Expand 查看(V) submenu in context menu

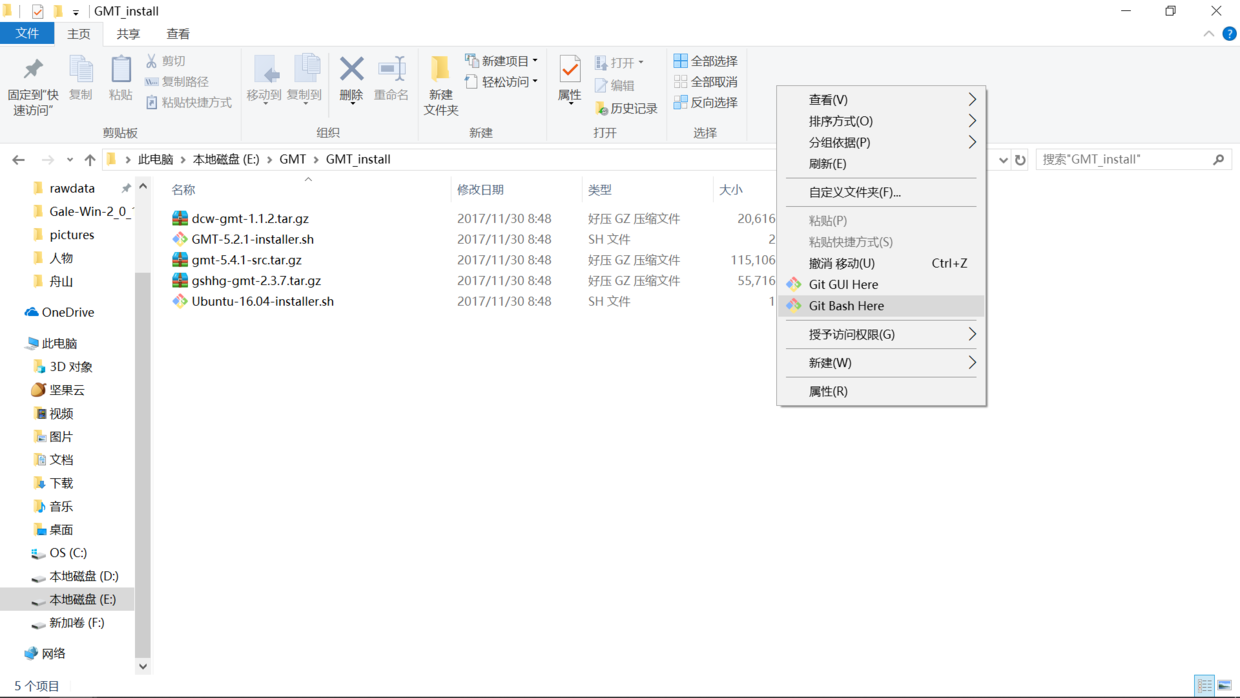pos(881,100)
